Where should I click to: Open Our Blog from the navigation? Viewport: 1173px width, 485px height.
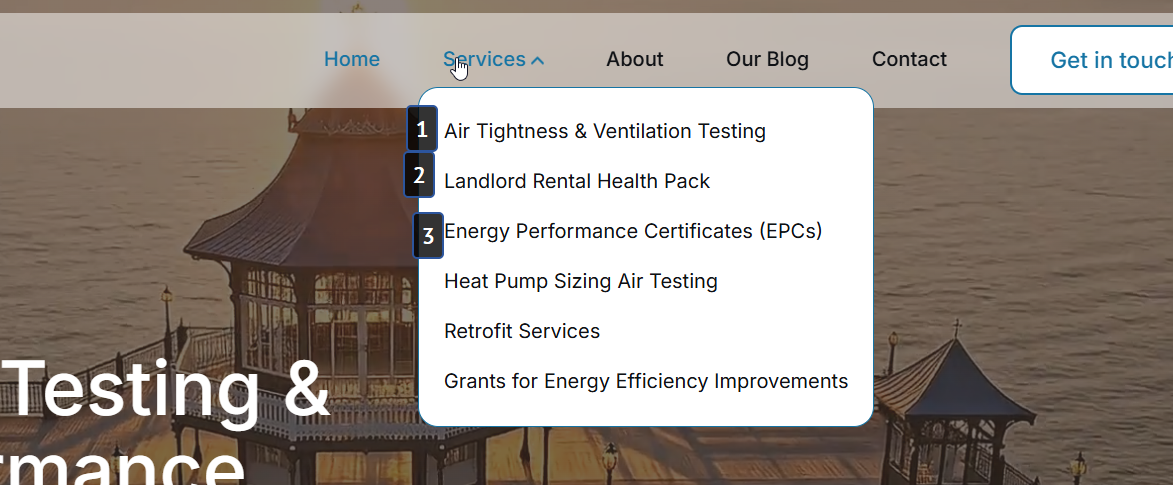coord(767,60)
